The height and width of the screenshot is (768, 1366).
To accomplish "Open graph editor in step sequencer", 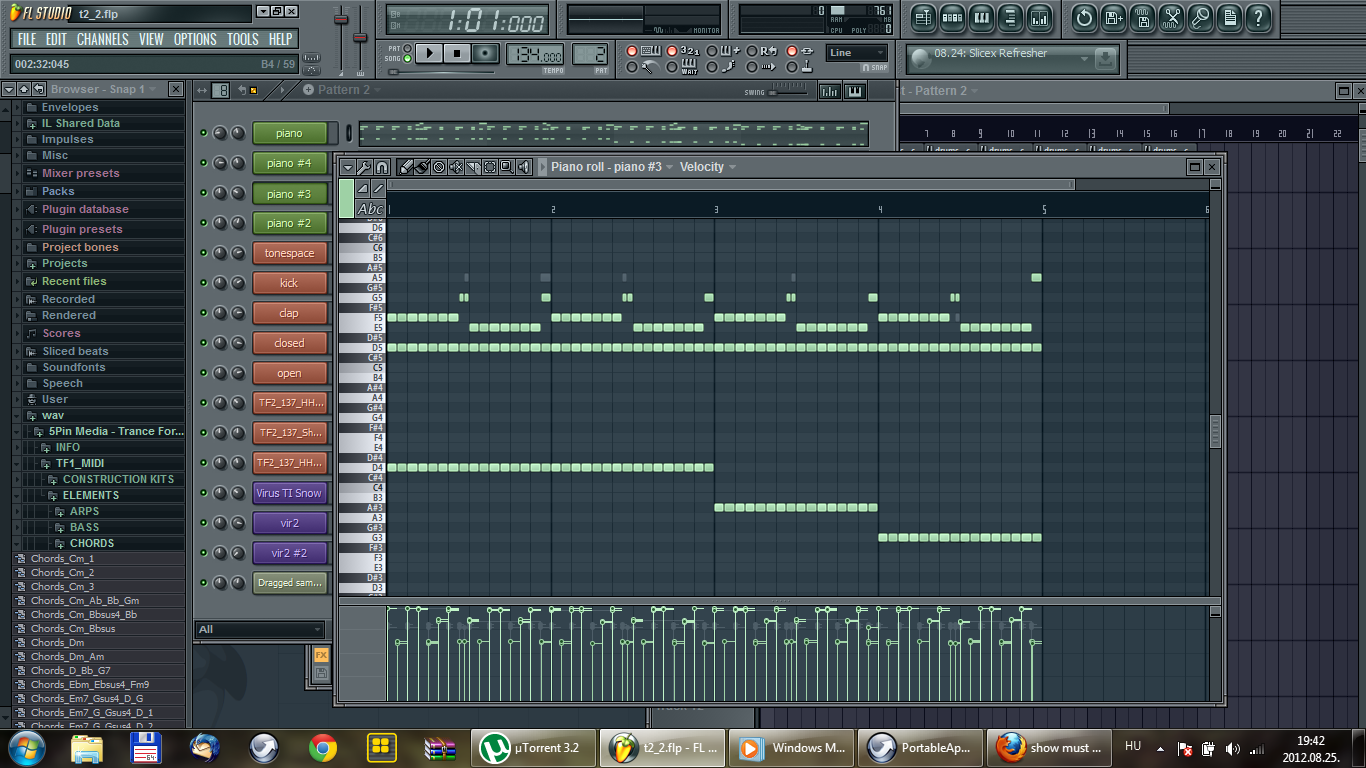I will click(829, 91).
